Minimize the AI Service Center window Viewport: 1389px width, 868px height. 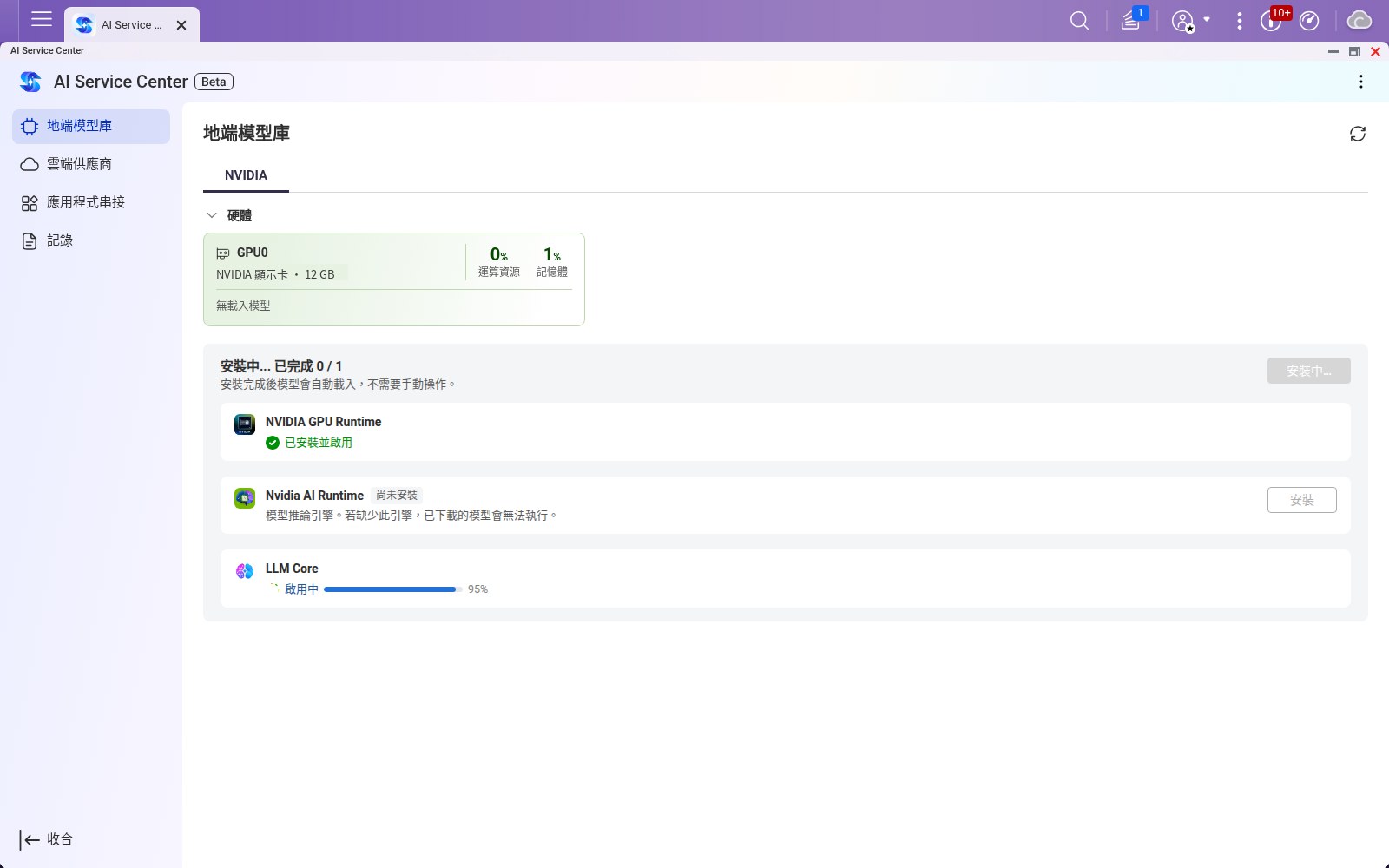pos(1333,52)
